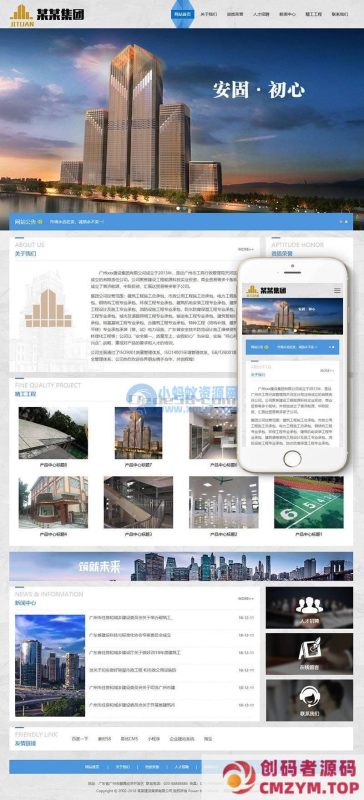The image size is (364, 800).
Task: Click the 领航未来 city skyline banner
Action: pyautogui.click(x=181, y=566)
